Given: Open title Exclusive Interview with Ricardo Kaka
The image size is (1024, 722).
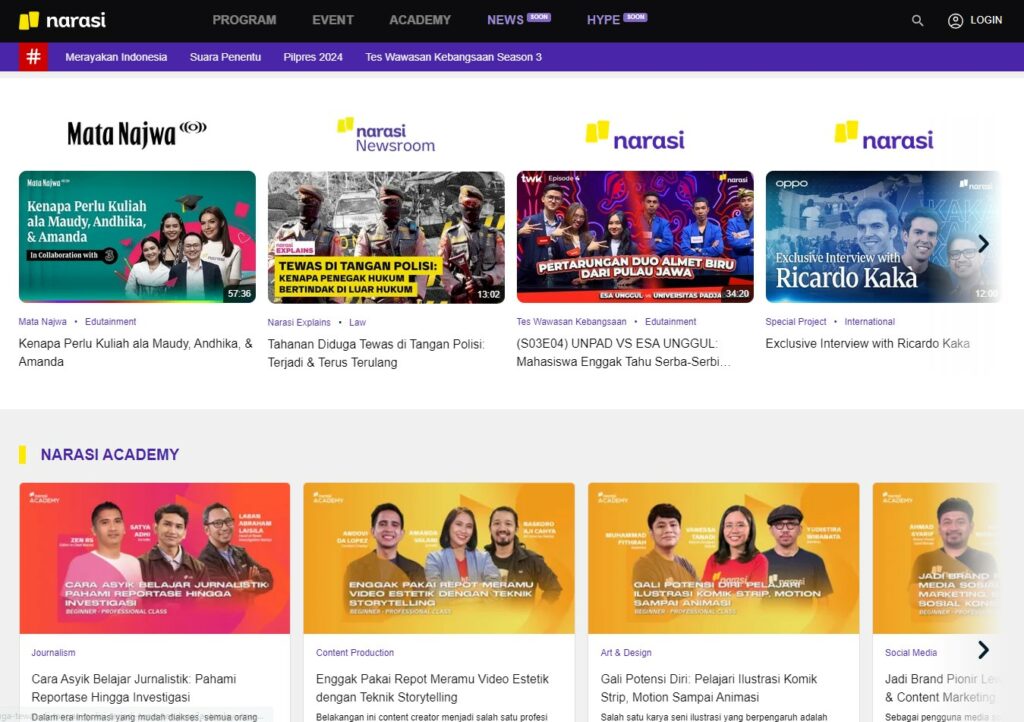Looking at the screenshot, I should (x=867, y=343).
